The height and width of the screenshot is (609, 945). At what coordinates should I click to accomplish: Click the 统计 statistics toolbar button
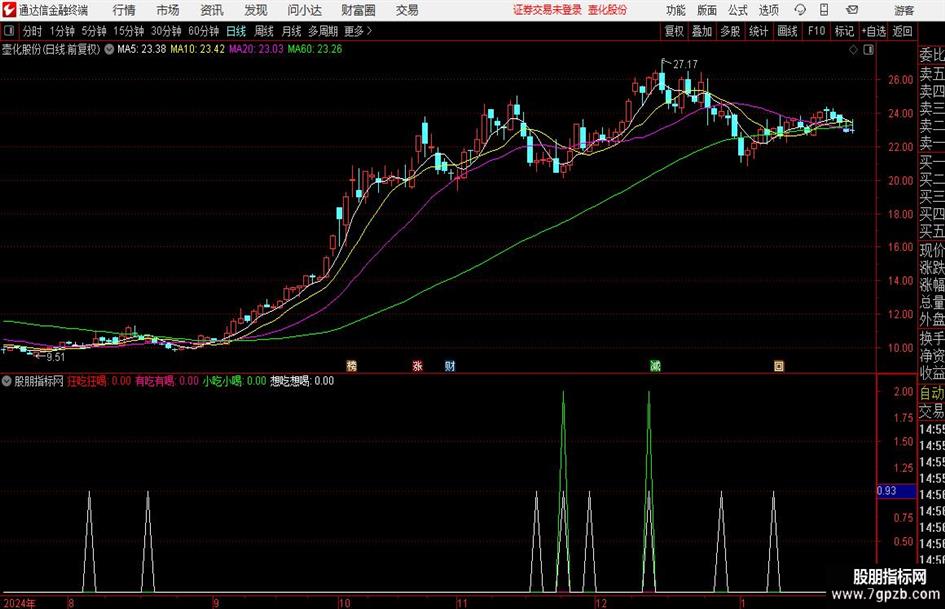point(758,31)
